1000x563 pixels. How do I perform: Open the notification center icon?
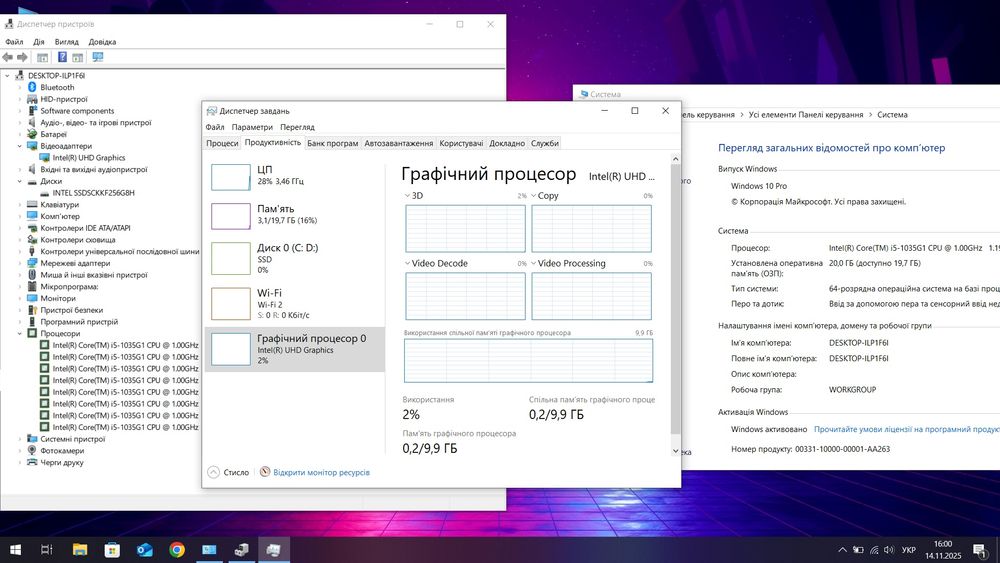tap(980, 550)
